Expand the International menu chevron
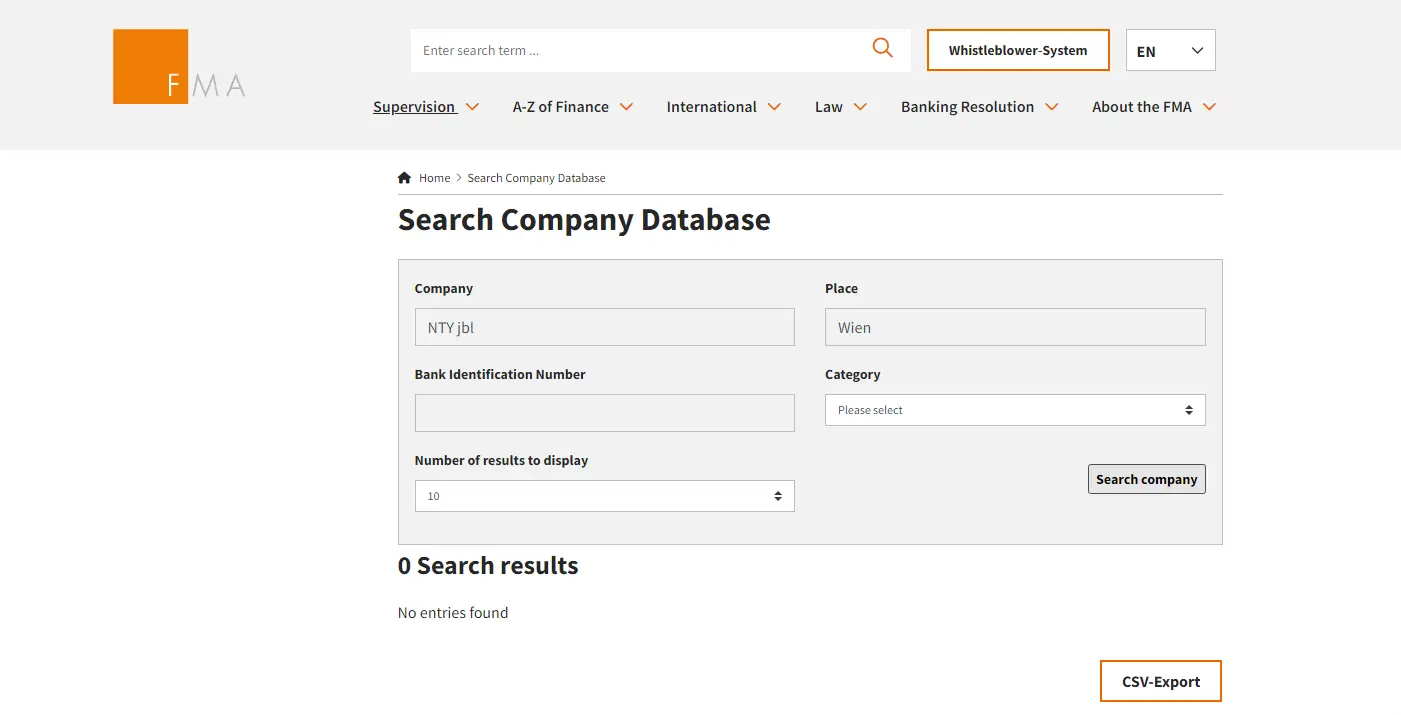1401x715 pixels. click(774, 107)
